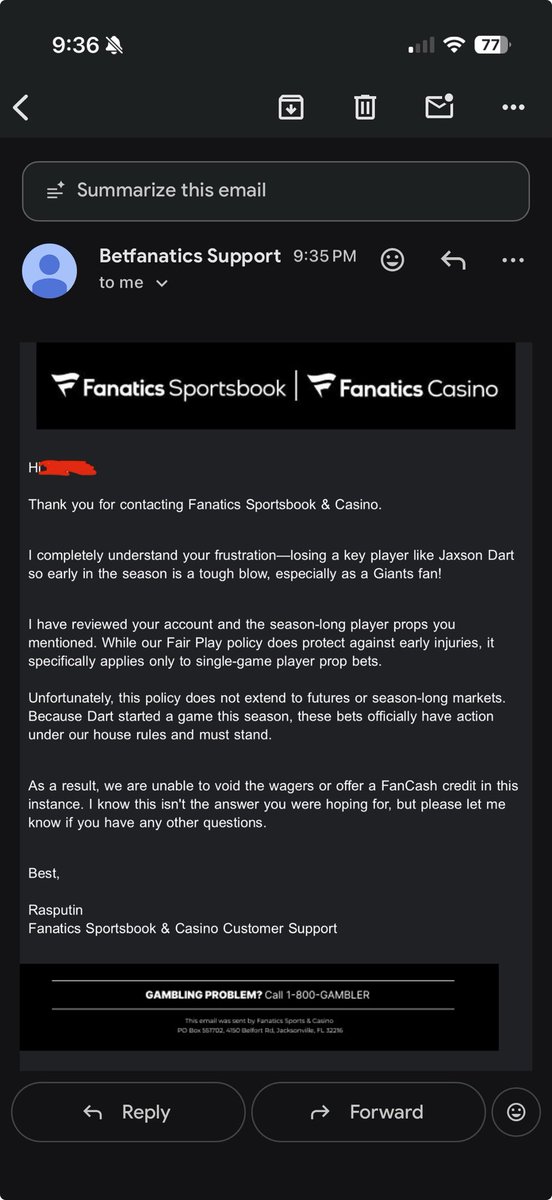Tap the Betfanatics Support sender name

click(190, 256)
